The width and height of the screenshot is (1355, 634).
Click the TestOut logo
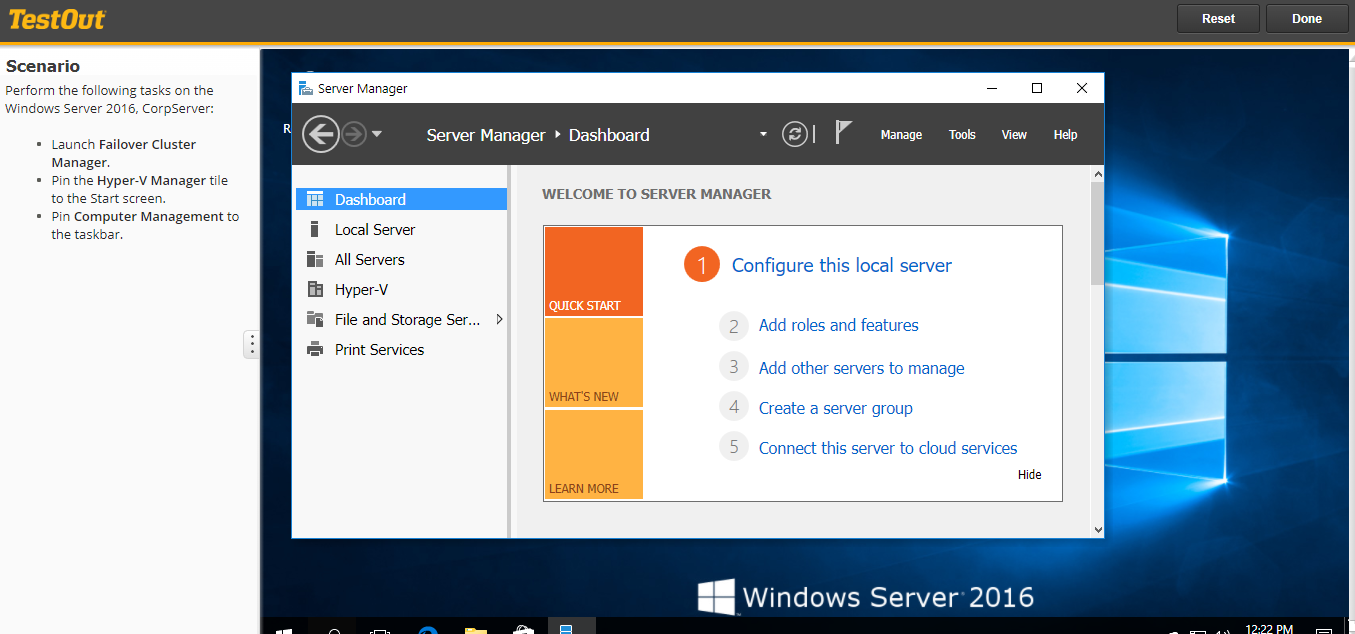point(57,19)
